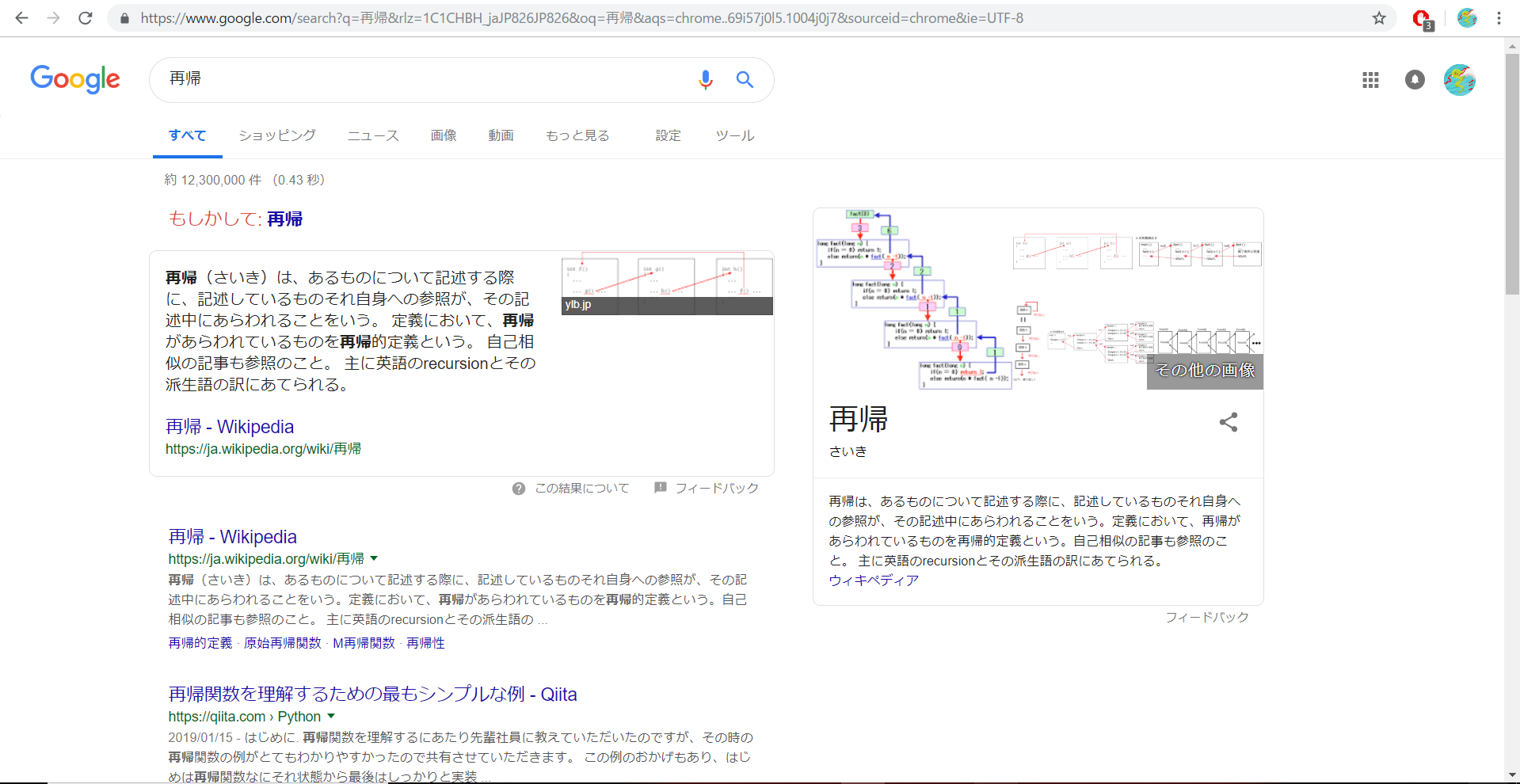Open the Google apps grid
This screenshot has width=1520, height=784.
(1370, 79)
